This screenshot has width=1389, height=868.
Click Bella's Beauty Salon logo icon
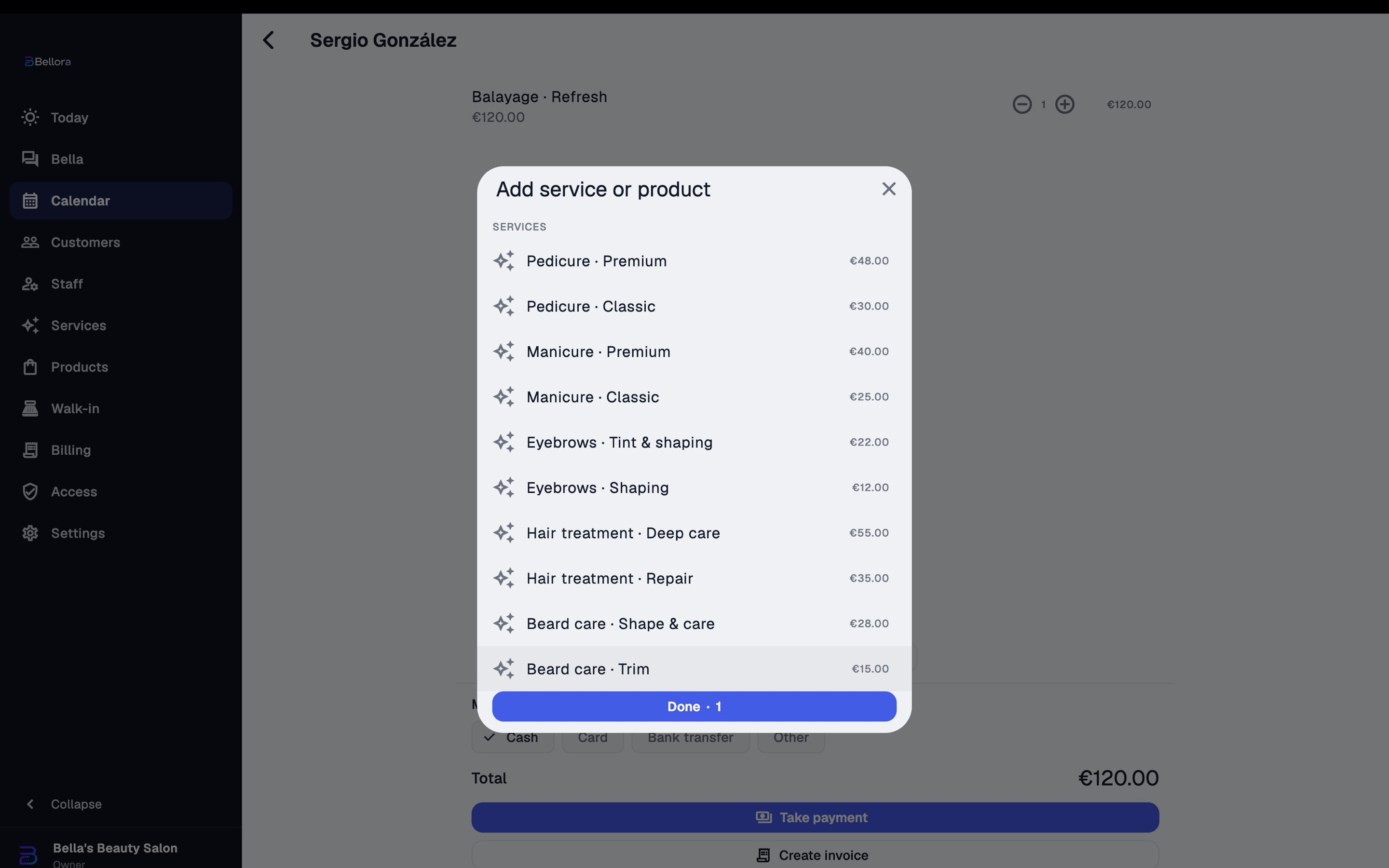28,855
